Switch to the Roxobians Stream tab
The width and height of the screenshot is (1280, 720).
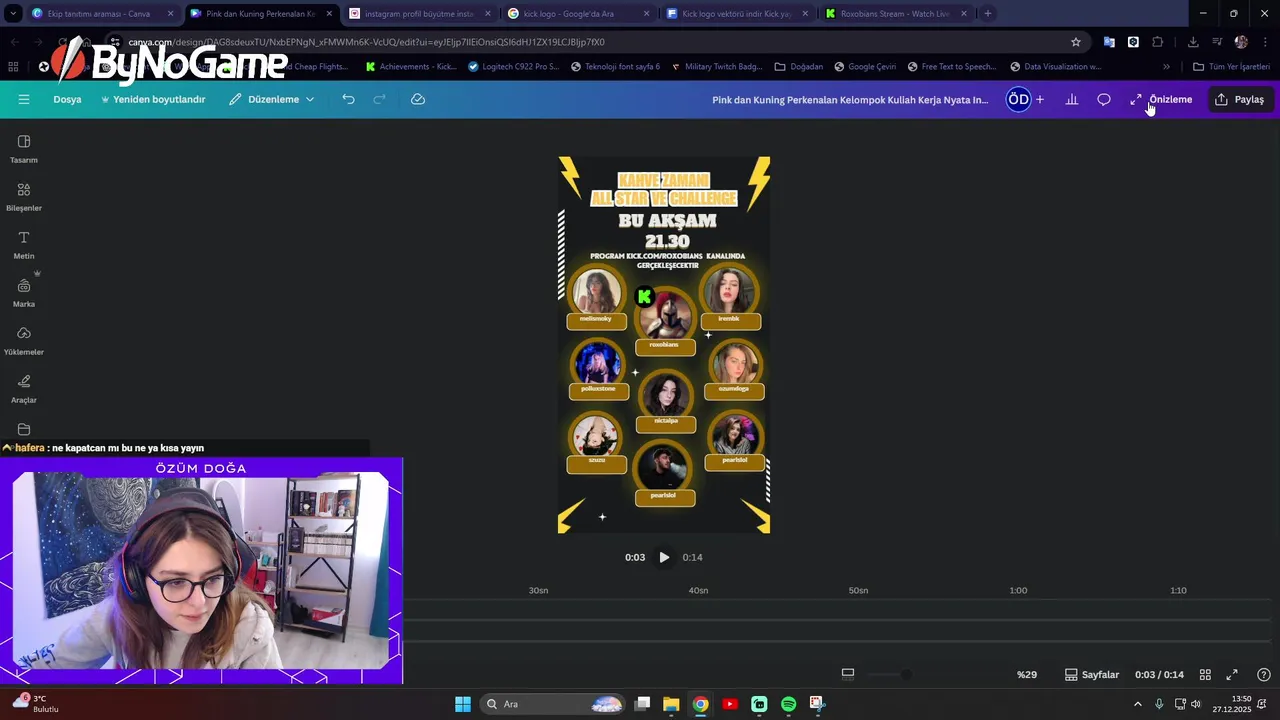895,14
